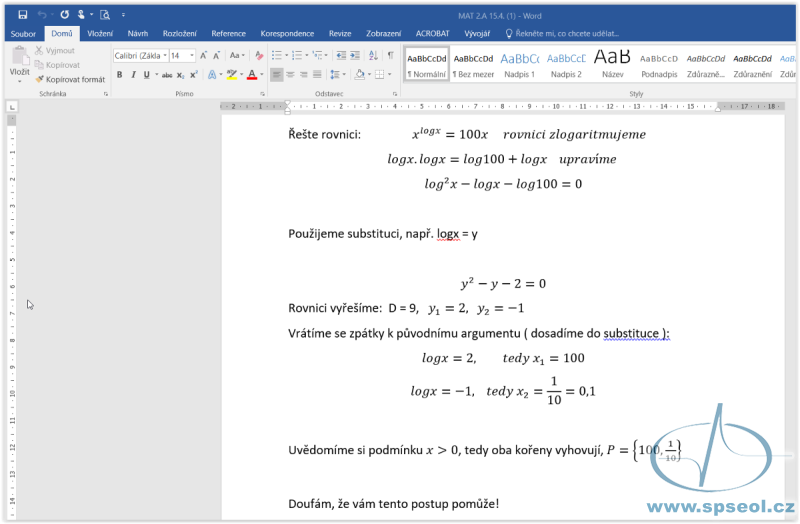This screenshot has width=800, height=524.
Task: Click the Increase indent icon
Action: [355, 55]
